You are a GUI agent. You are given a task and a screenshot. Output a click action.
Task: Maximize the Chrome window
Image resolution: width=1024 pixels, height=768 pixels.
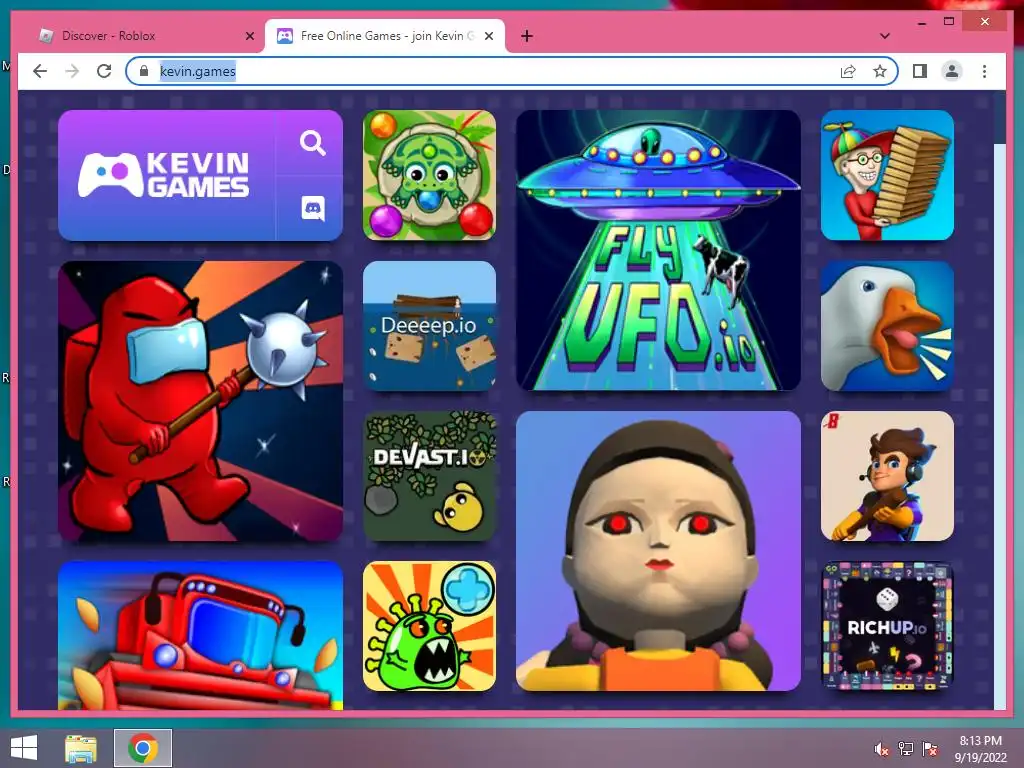[949, 22]
